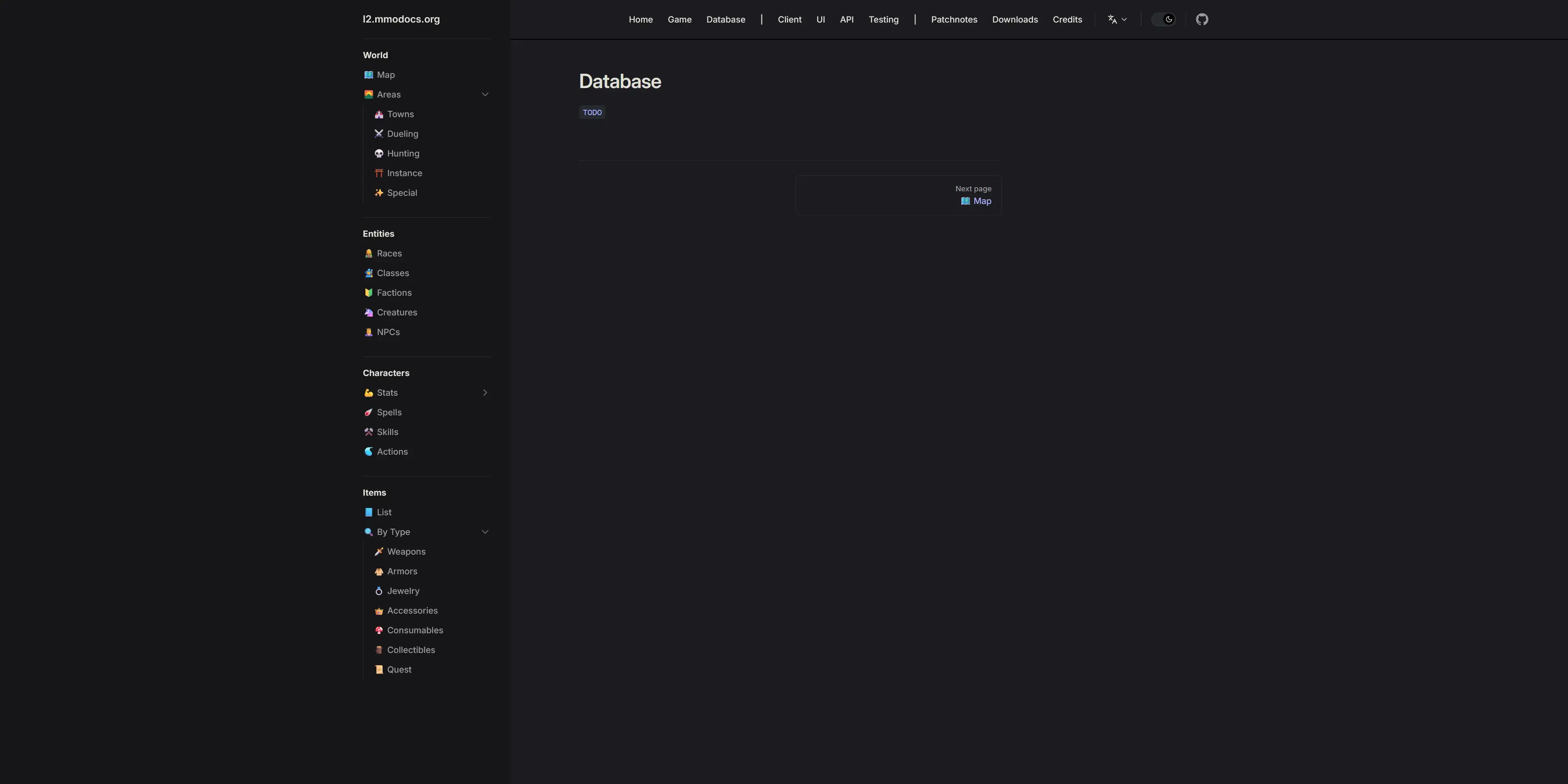Open Patchnotes from top navigation
Screen dimensions: 1568x784
coord(954,20)
